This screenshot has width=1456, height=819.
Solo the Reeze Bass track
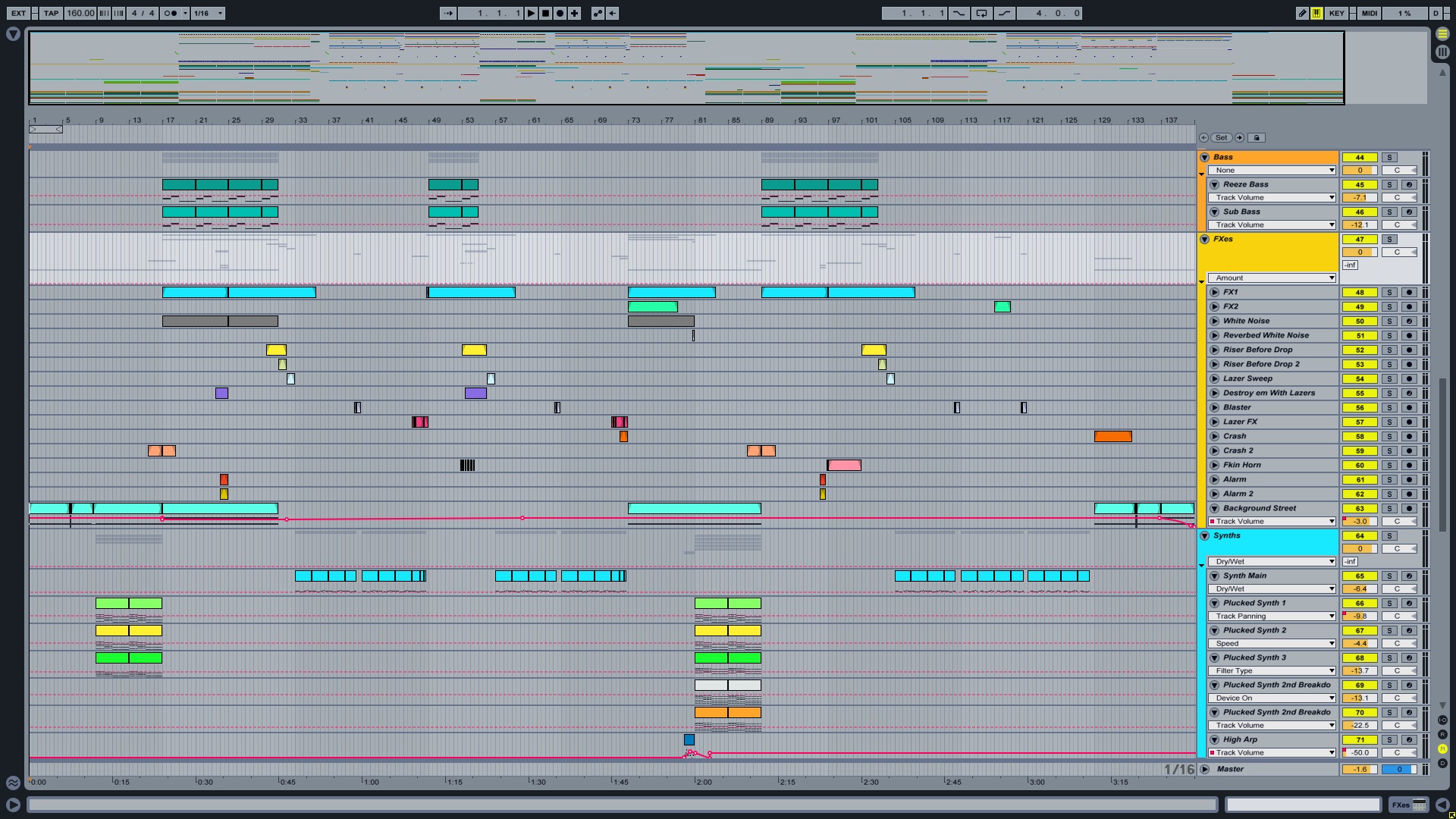click(x=1389, y=185)
